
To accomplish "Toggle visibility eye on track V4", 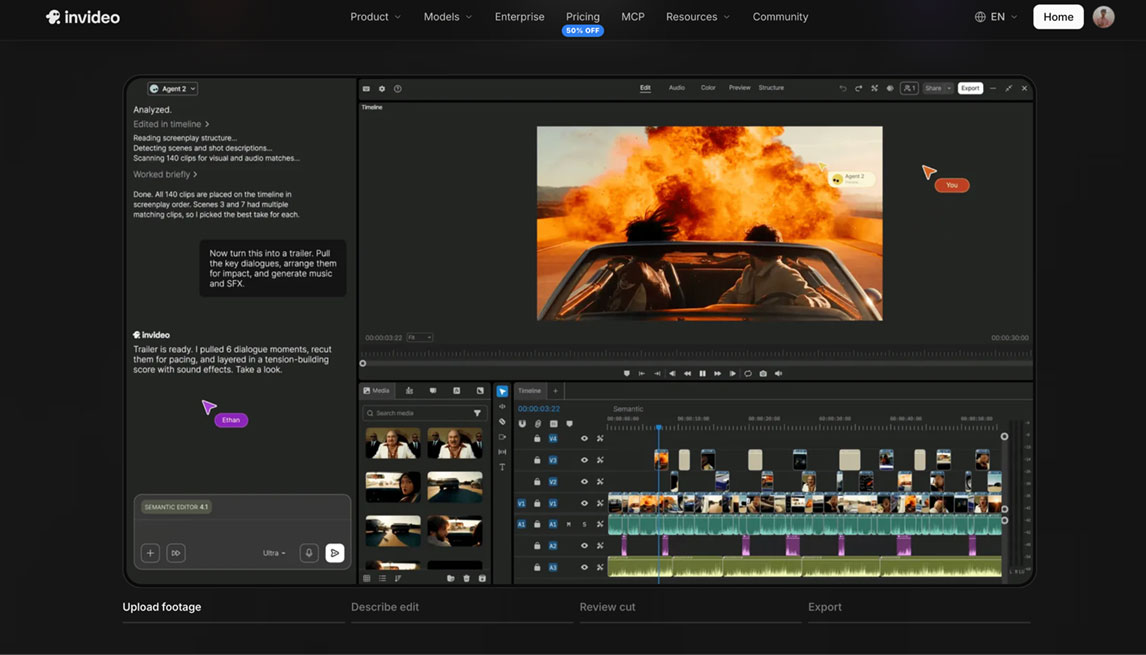I will [584, 439].
